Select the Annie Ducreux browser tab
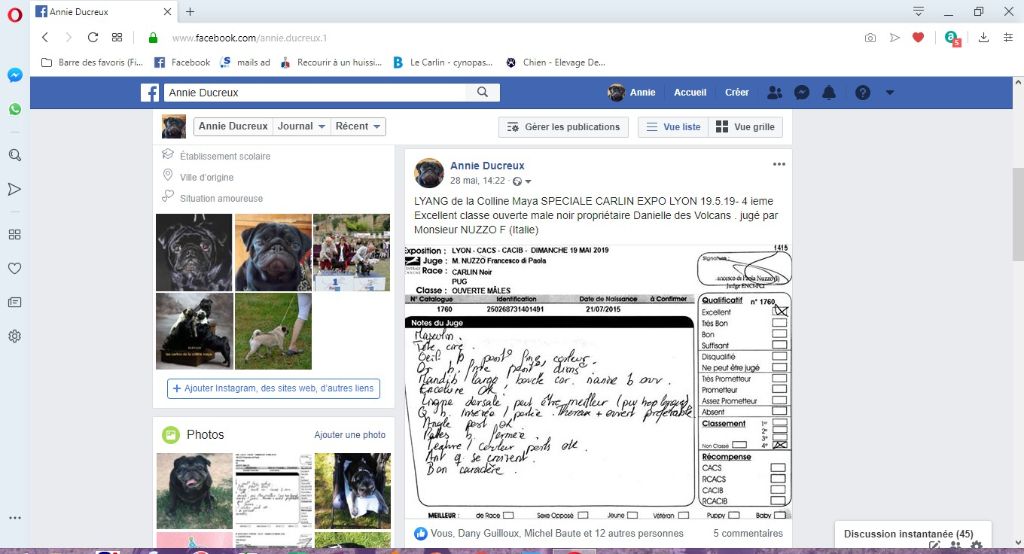 pyautogui.click(x=100, y=11)
